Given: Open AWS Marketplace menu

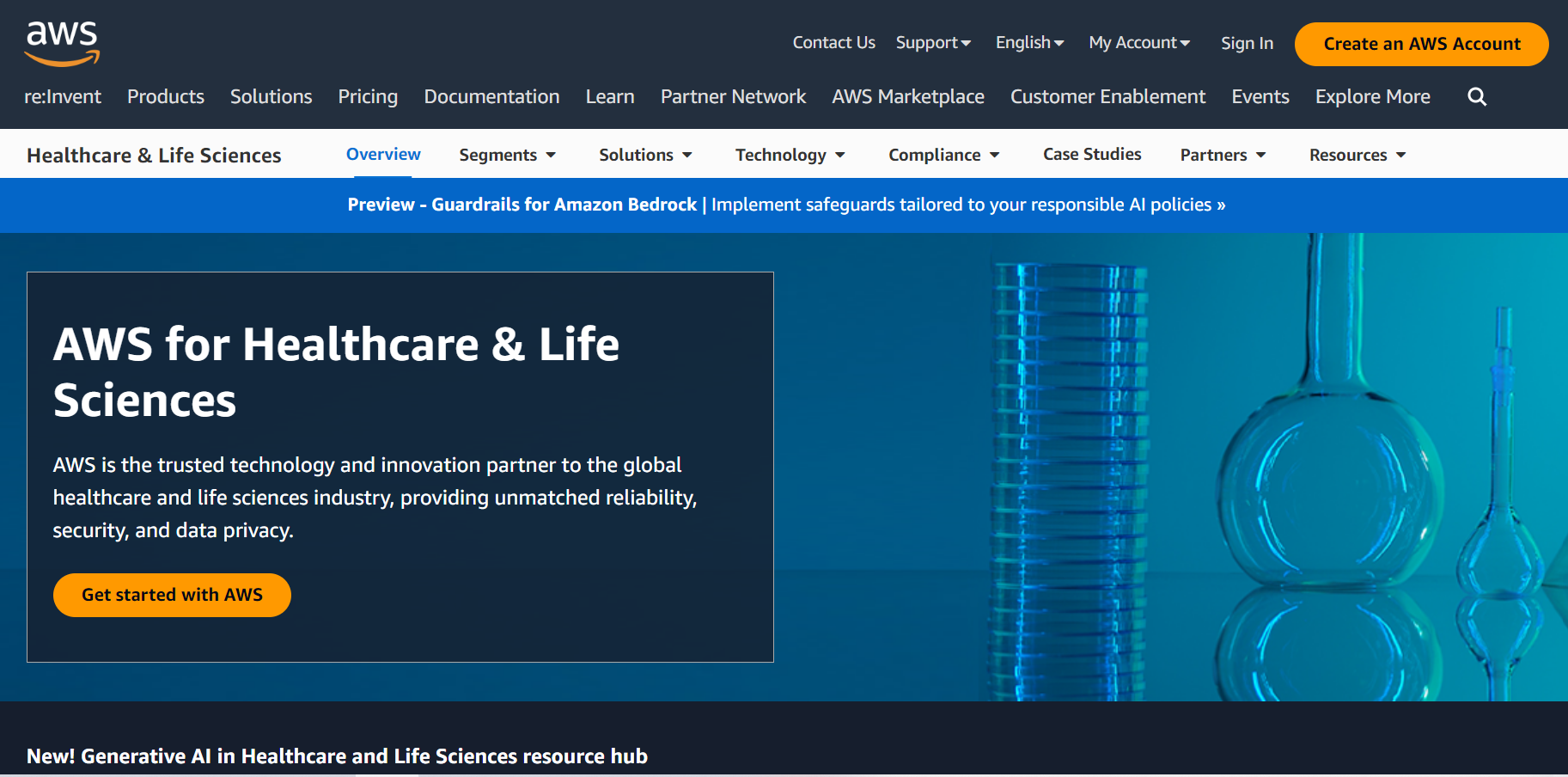Looking at the screenshot, I should pyautogui.click(x=908, y=96).
